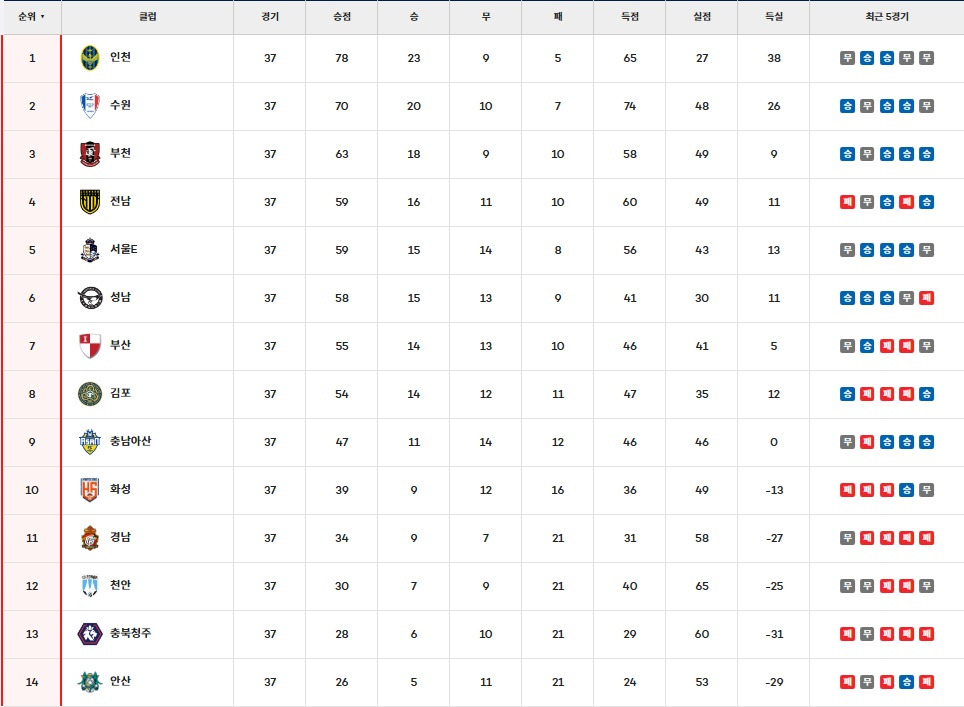
Task: Open the 천안 club name link
Action: tap(120, 585)
